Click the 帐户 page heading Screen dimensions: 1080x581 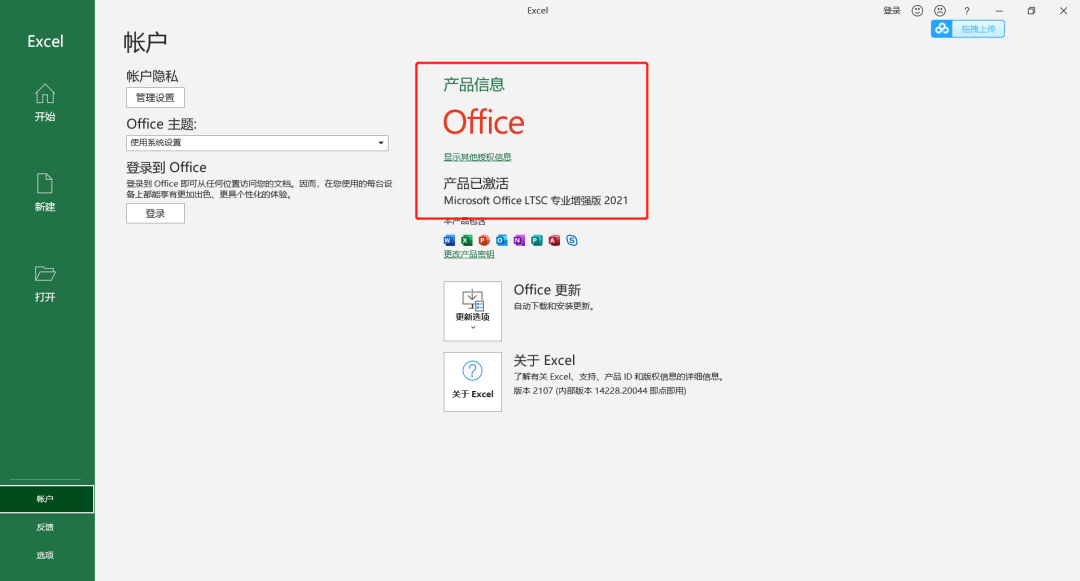(145, 42)
